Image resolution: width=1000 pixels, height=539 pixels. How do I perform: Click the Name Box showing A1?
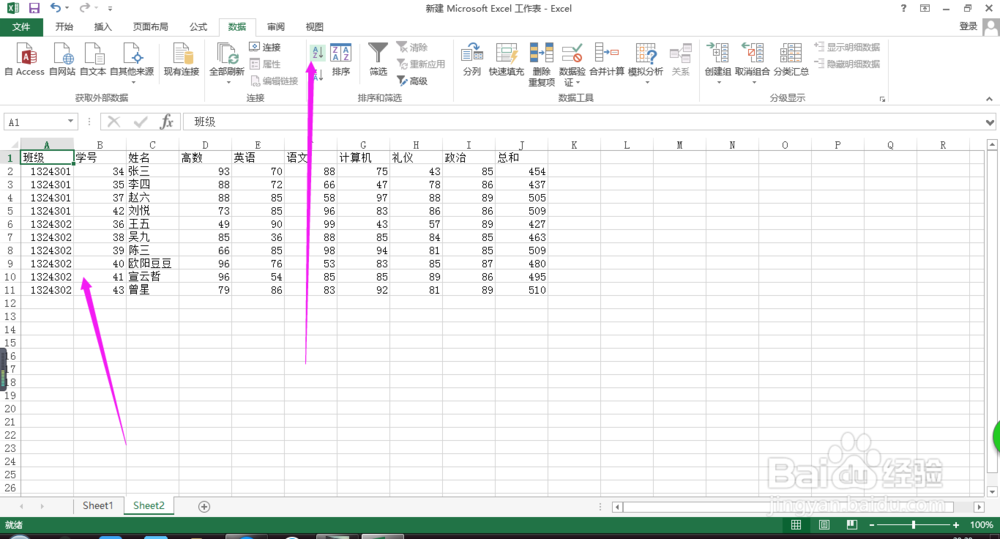[x=35, y=122]
